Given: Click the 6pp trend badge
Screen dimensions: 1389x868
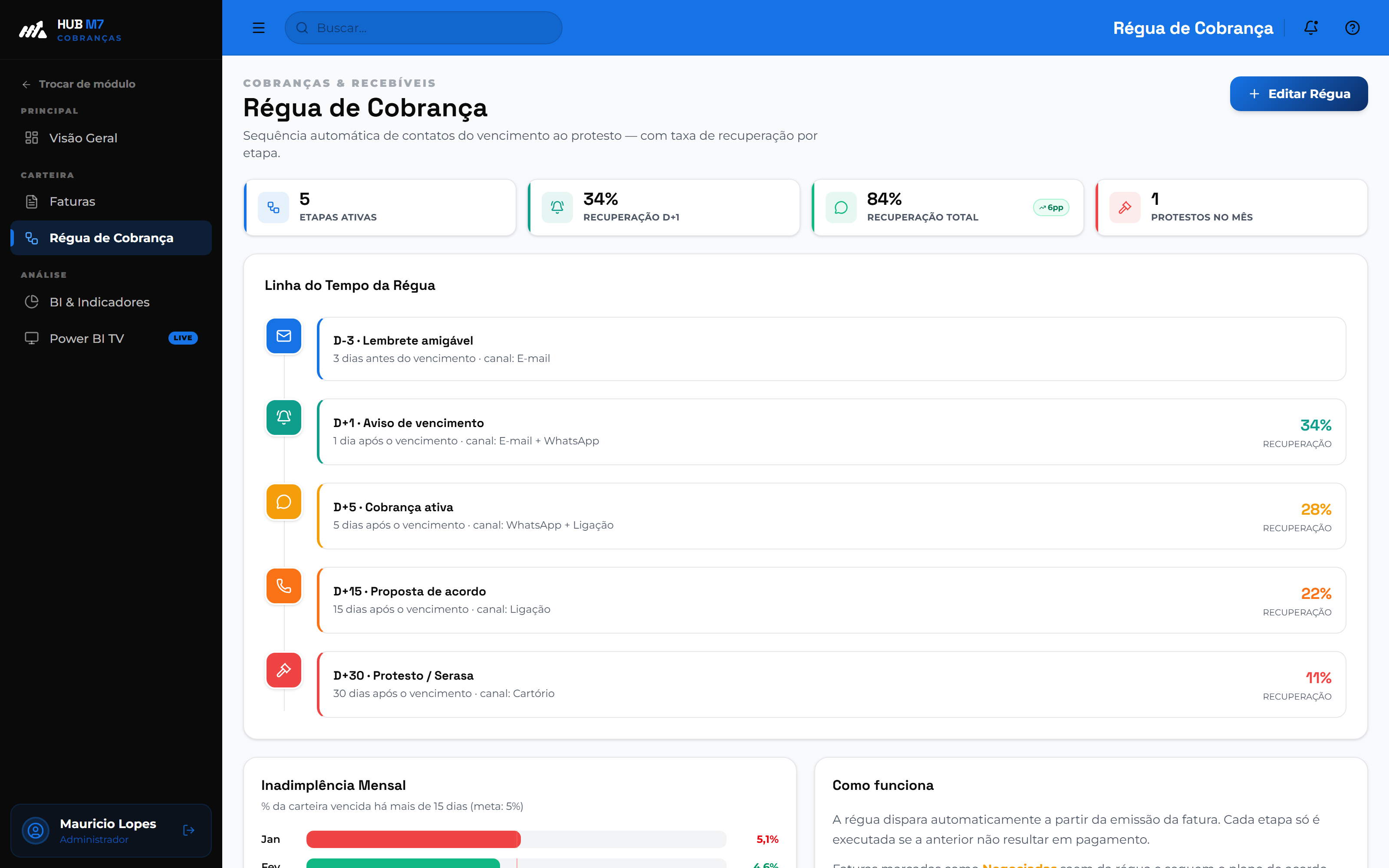Looking at the screenshot, I should click(1051, 207).
